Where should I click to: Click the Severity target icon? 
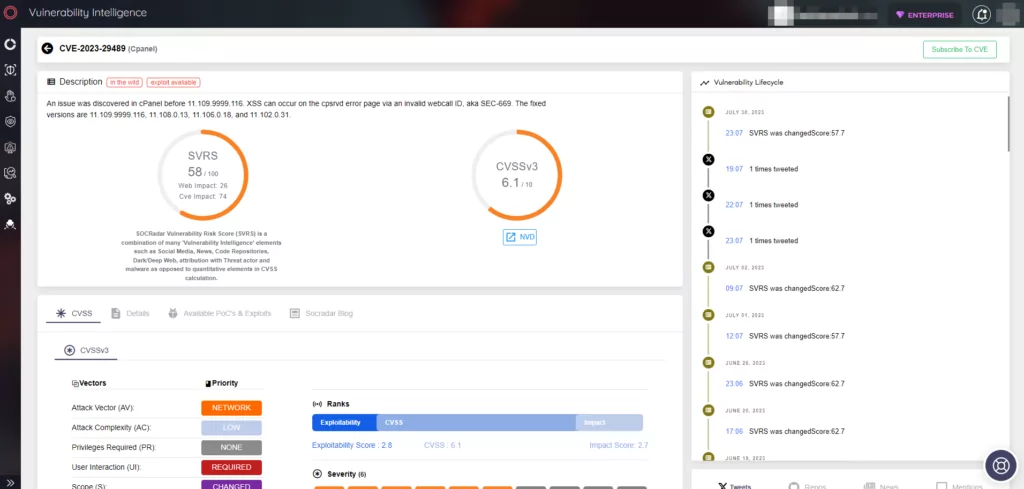pyautogui.click(x=317, y=474)
